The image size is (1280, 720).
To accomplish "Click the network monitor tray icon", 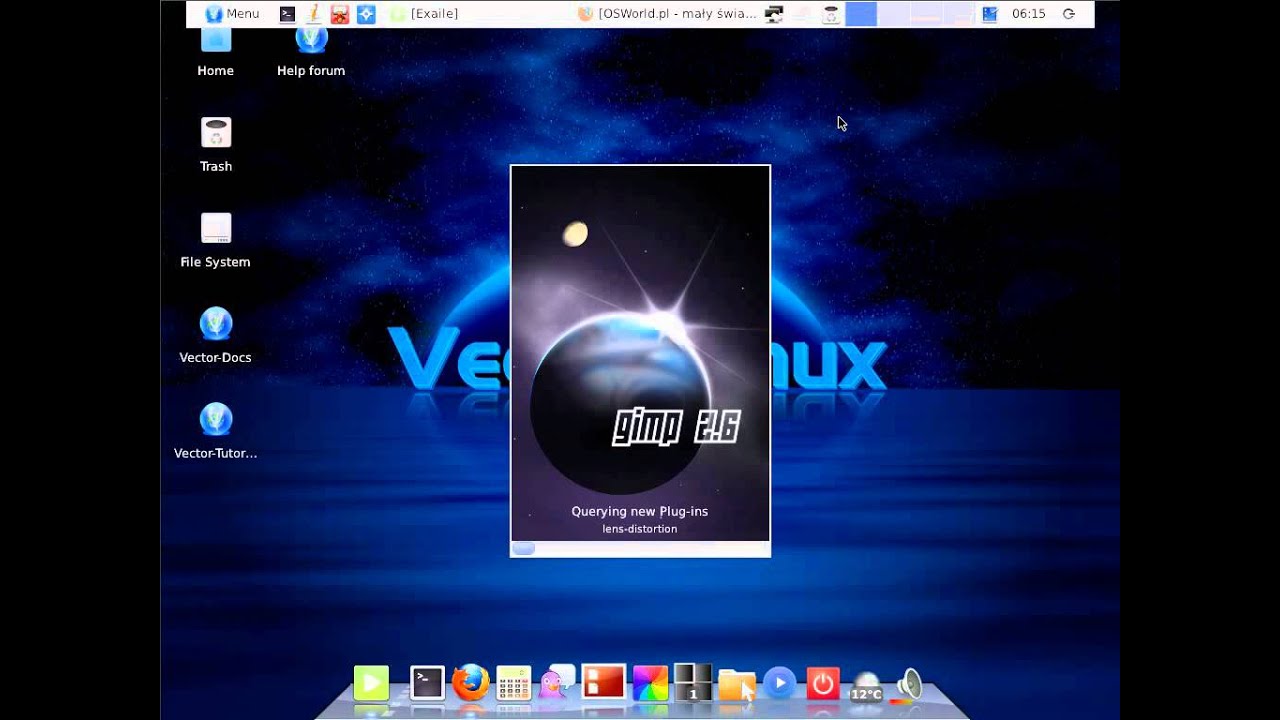I will coord(774,14).
